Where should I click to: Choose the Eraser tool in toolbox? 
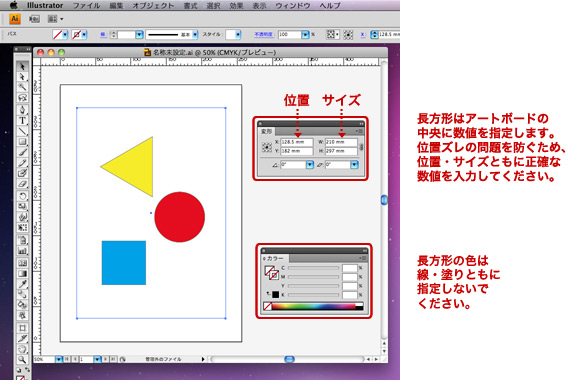[x=22, y=184]
